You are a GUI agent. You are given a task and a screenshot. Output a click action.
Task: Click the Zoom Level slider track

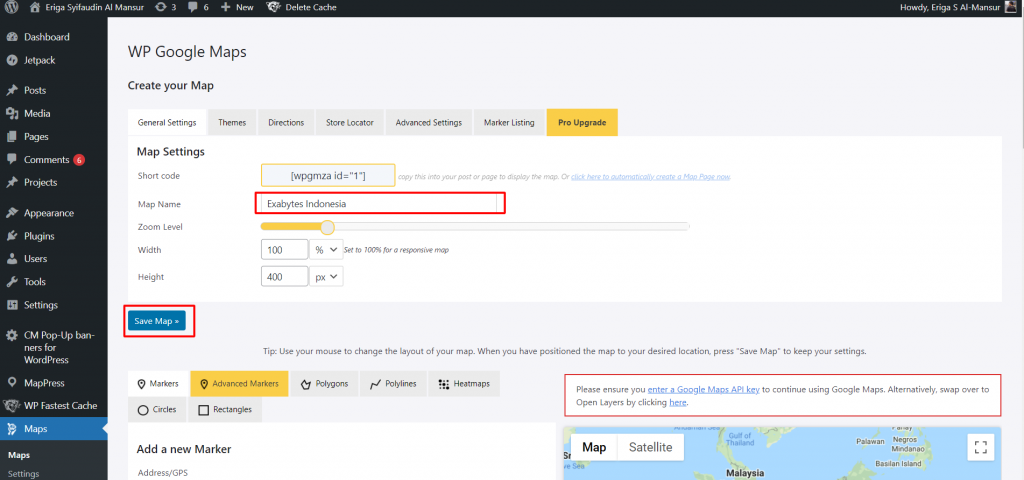click(475, 227)
